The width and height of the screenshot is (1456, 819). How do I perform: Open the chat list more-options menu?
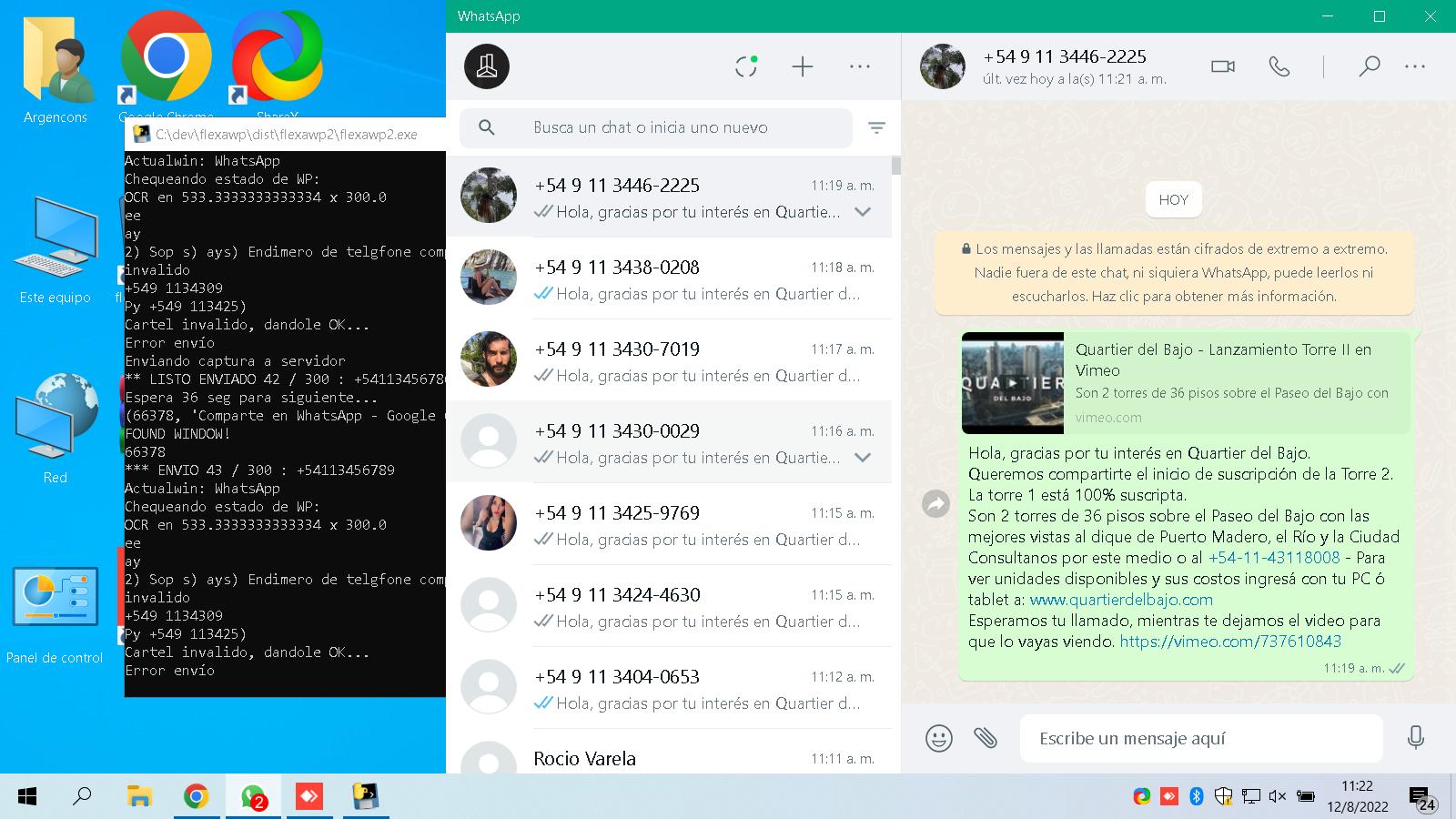click(860, 66)
